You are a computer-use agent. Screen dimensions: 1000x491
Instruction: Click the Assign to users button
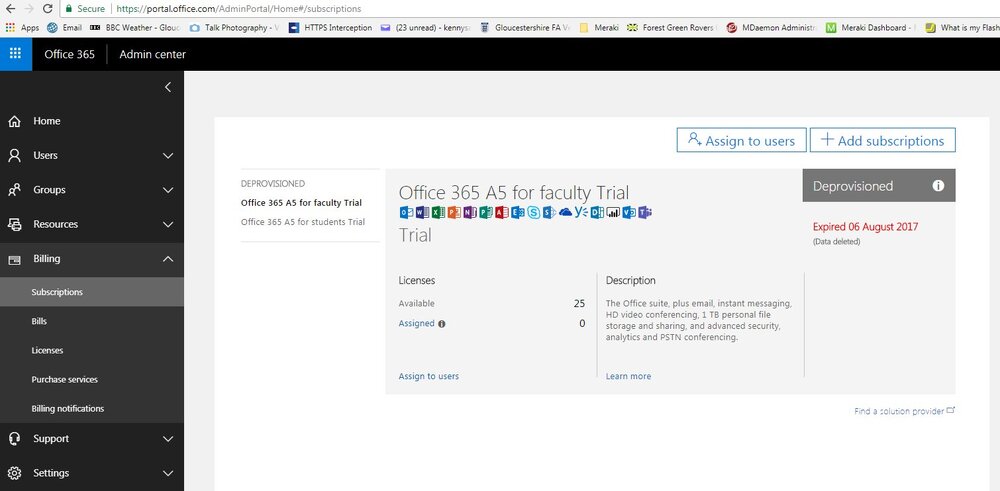741,140
